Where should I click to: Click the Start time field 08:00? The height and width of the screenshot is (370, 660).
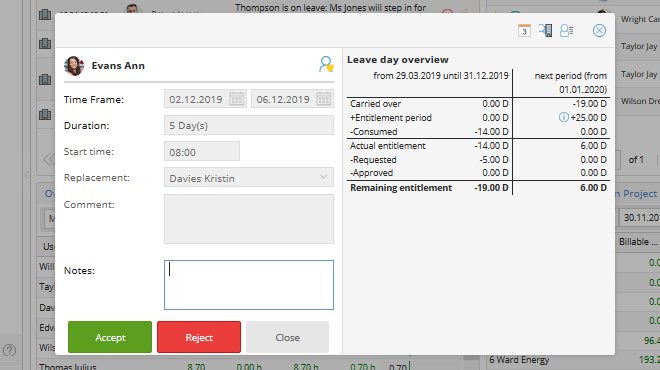tap(202, 152)
